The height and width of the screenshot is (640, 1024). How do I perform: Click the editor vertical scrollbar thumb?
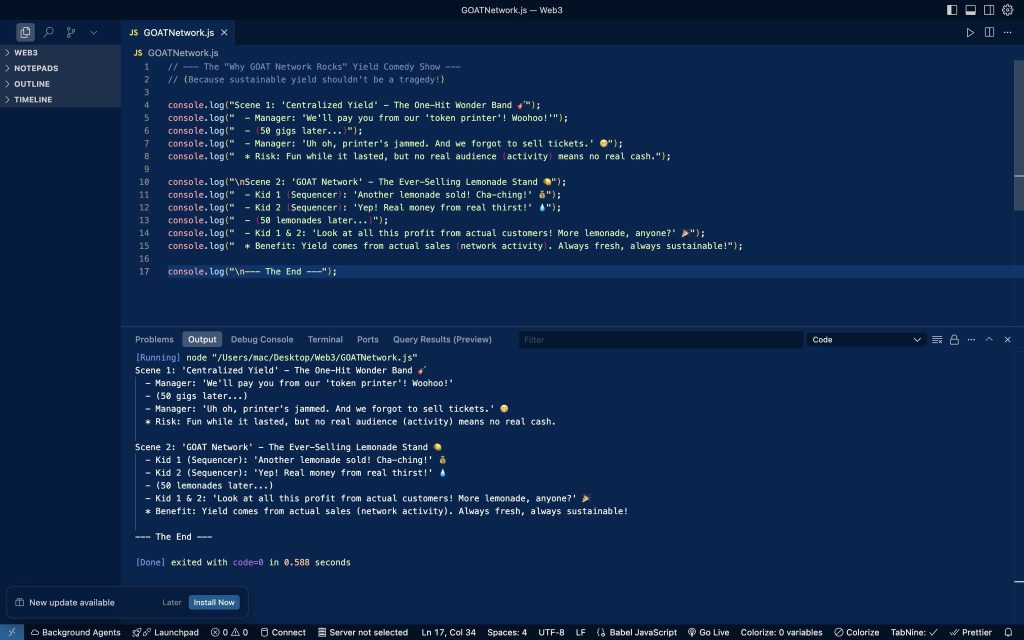point(1019,135)
